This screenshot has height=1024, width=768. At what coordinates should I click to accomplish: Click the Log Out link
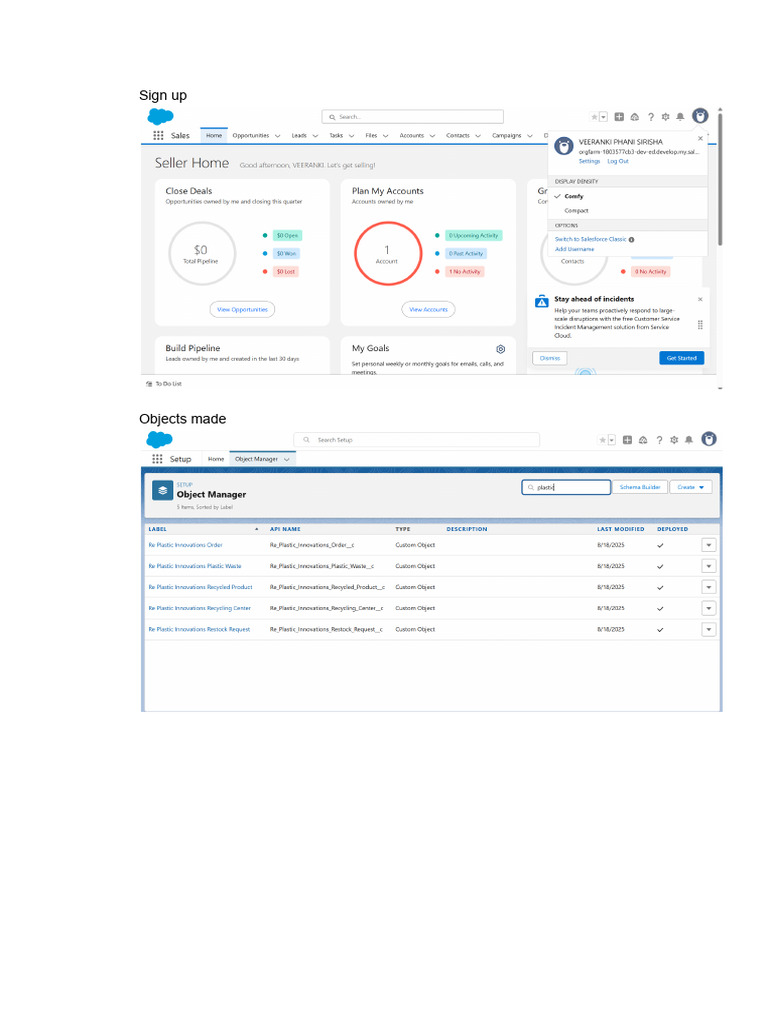(x=618, y=161)
